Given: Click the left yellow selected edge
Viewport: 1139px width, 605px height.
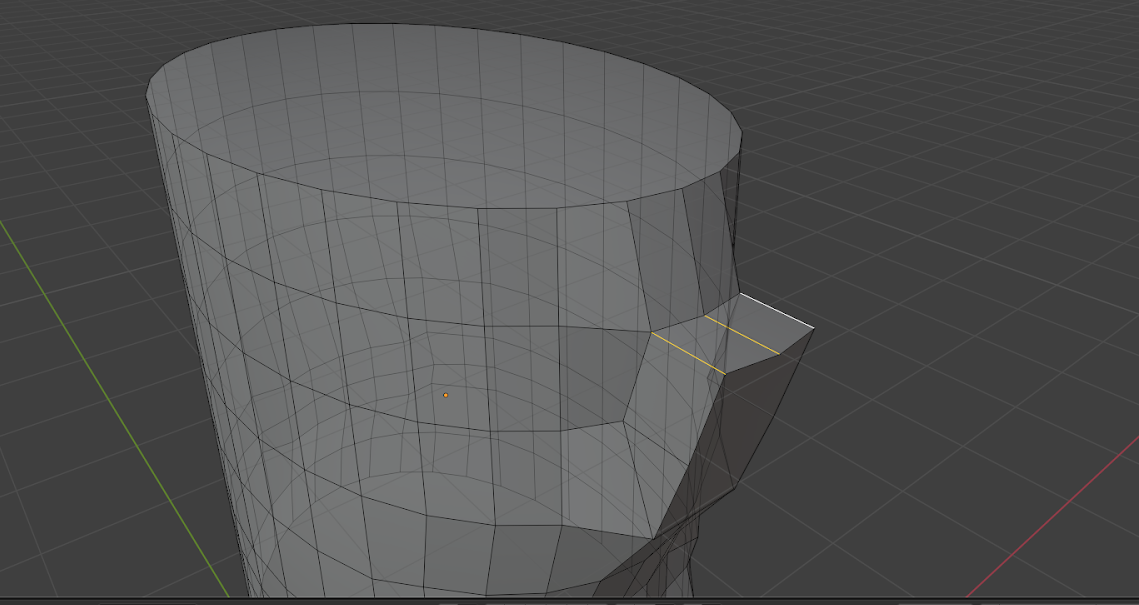Looking at the screenshot, I should (x=687, y=353).
